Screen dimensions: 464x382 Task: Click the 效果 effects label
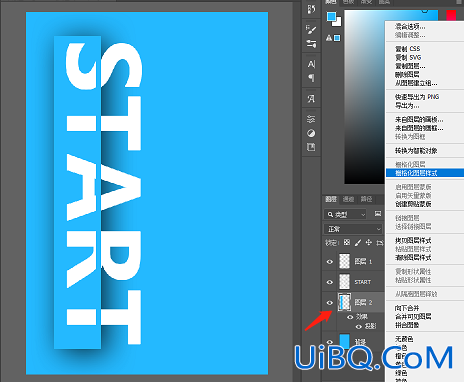coord(361,317)
